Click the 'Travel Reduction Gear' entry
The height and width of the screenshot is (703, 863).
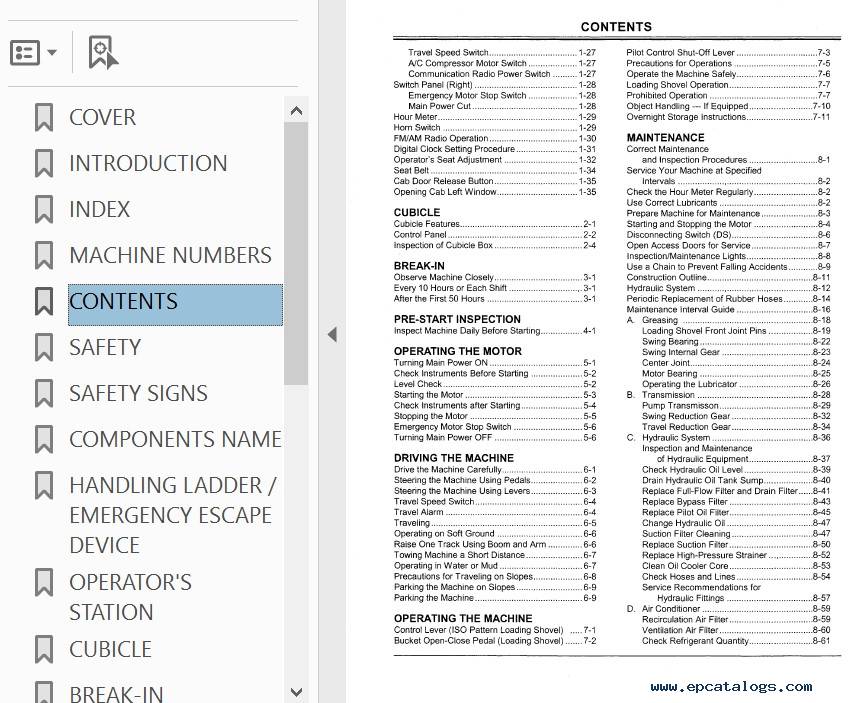point(736,427)
